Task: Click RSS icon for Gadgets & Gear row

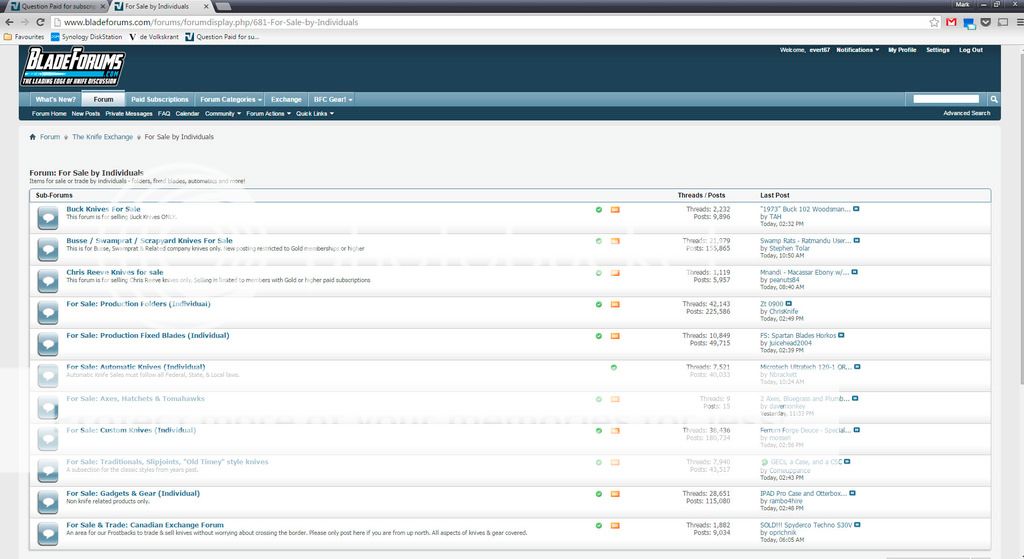Action: coord(615,494)
